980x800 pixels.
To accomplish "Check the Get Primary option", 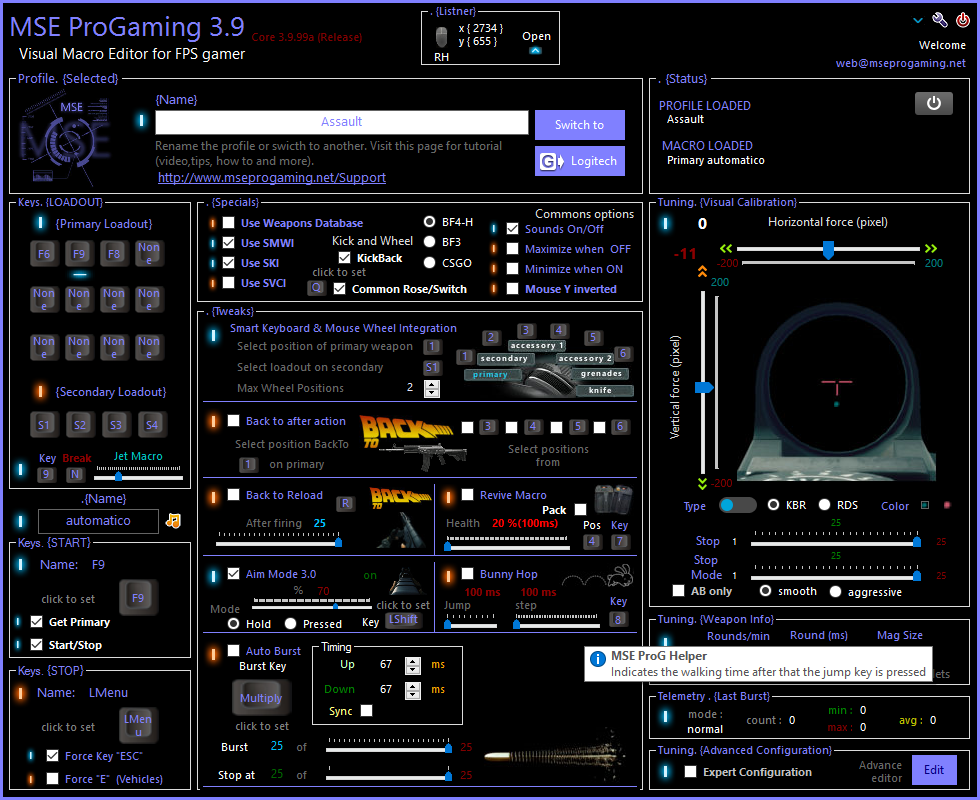I will (x=36, y=622).
